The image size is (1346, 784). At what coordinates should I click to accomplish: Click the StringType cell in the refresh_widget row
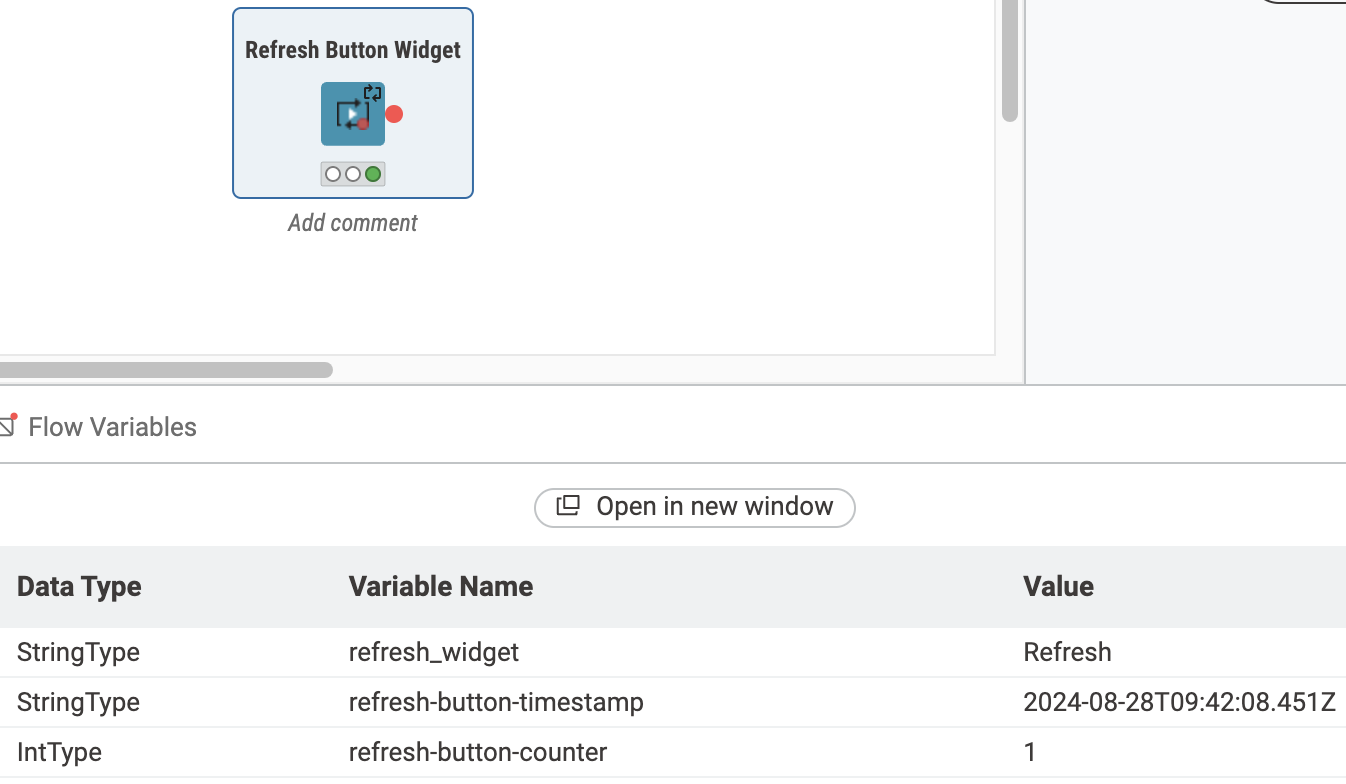(78, 652)
